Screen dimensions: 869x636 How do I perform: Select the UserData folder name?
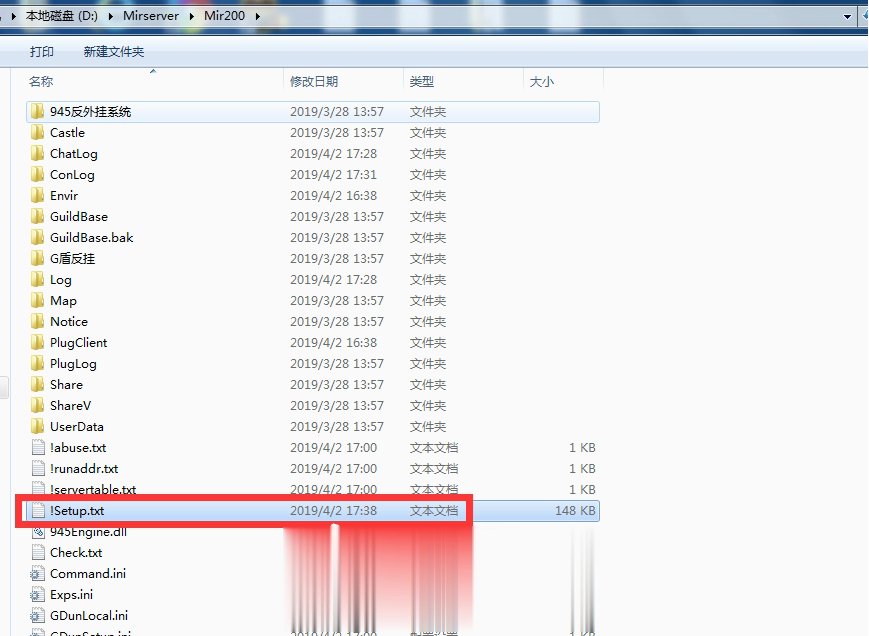coord(76,427)
